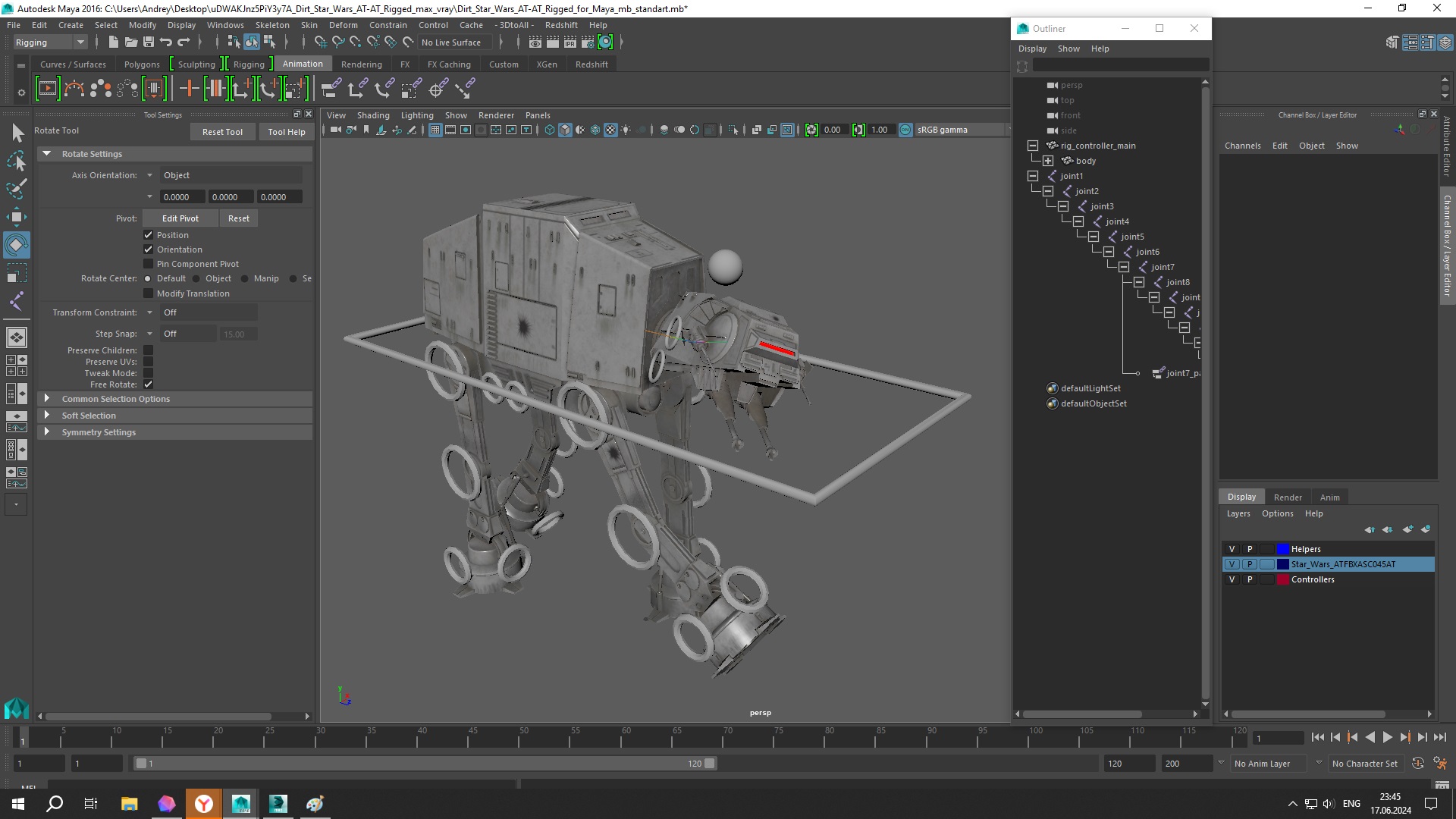Image resolution: width=1456 pixels, height=819 pixels.
Task: Collapse rig_controller_main in Outliner
Action: [1033, 146]
